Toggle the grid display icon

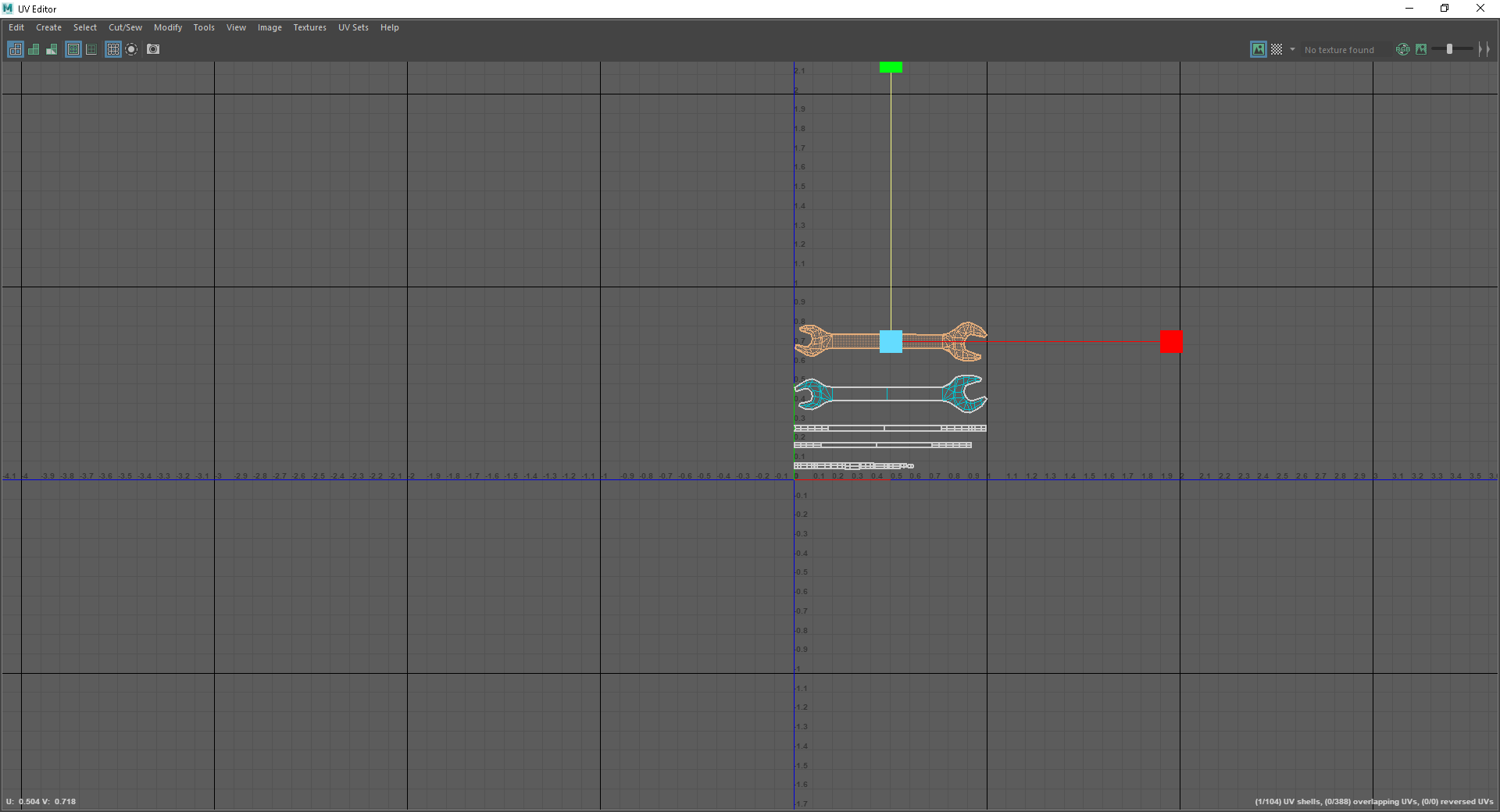click(x=113, y=49)
